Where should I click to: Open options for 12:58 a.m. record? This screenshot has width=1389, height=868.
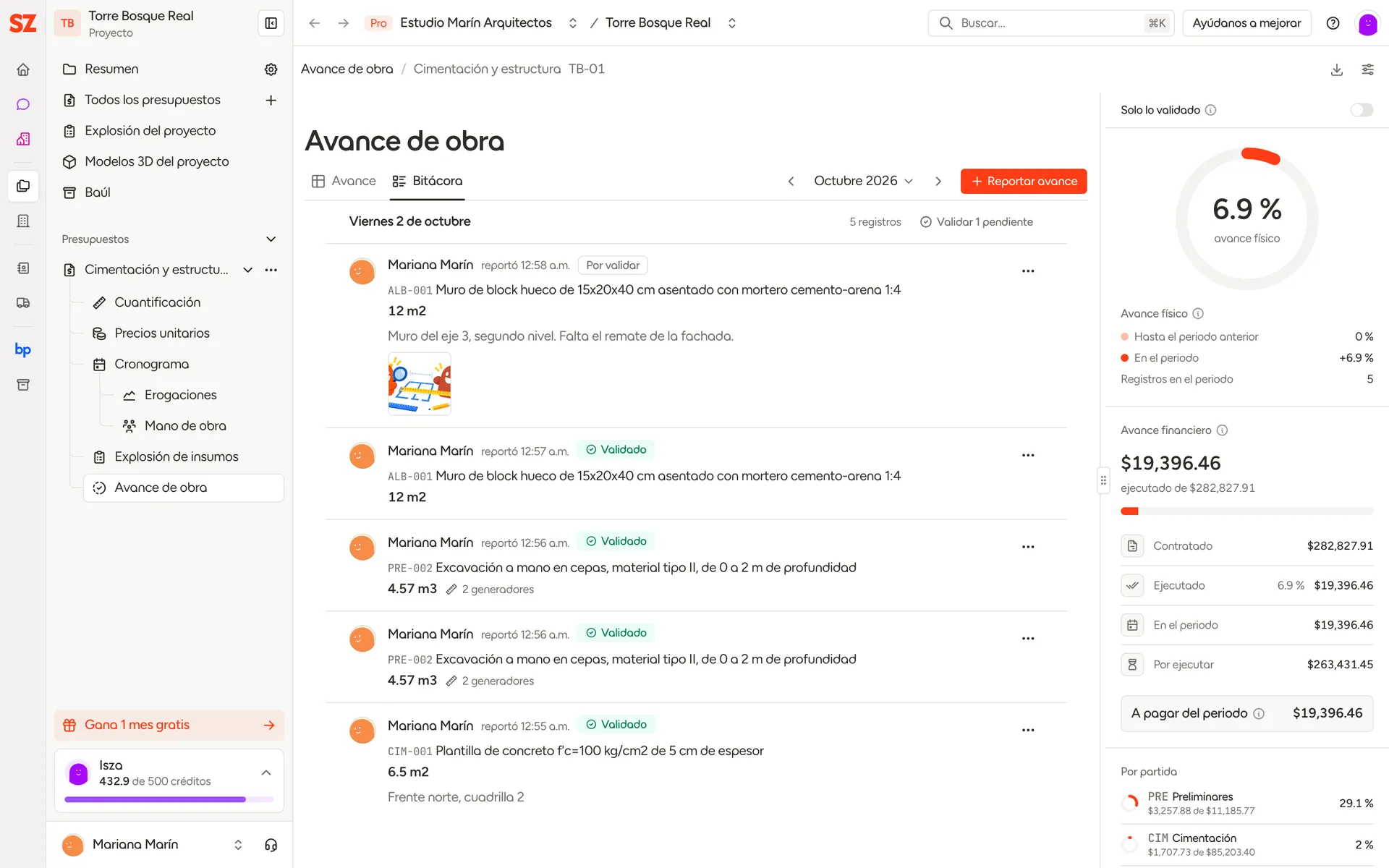click(1028, 271)
